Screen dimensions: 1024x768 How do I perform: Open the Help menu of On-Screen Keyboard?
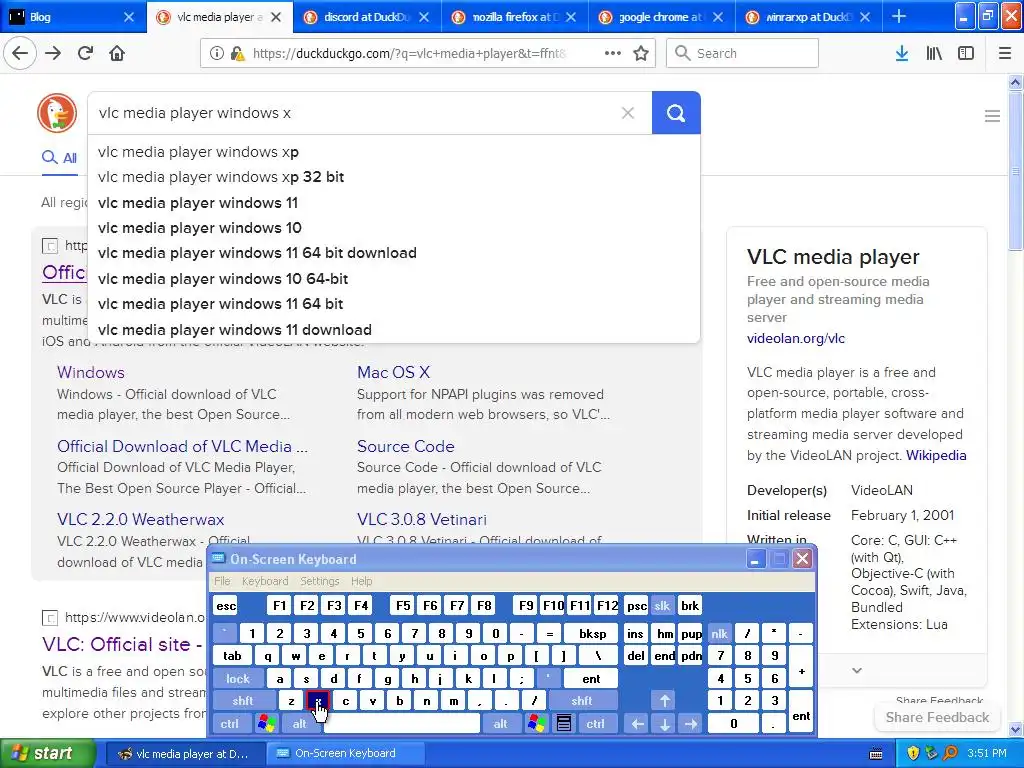pyautogui.click(x=361, y=581)
